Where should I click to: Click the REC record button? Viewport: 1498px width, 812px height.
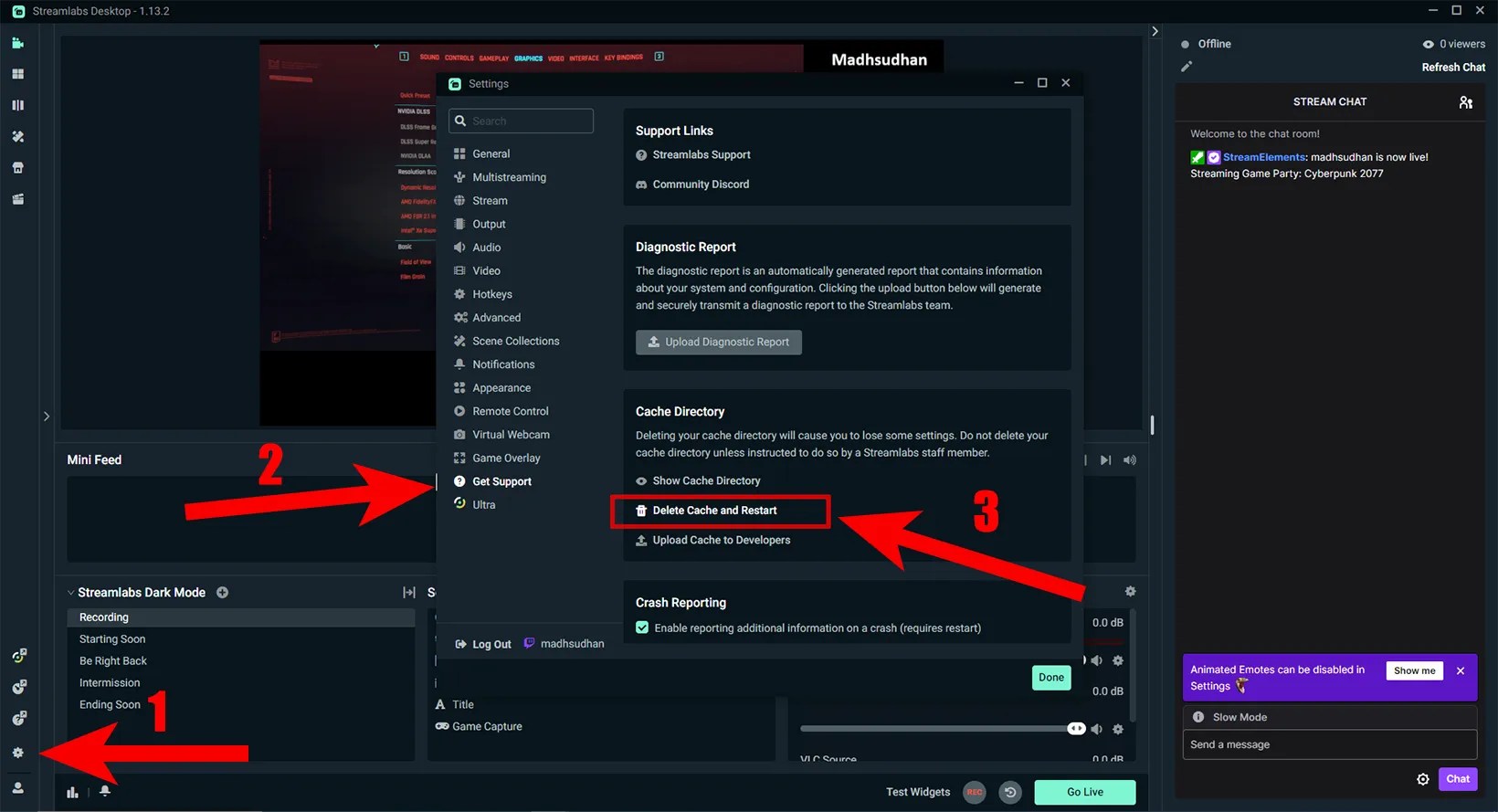975,792
